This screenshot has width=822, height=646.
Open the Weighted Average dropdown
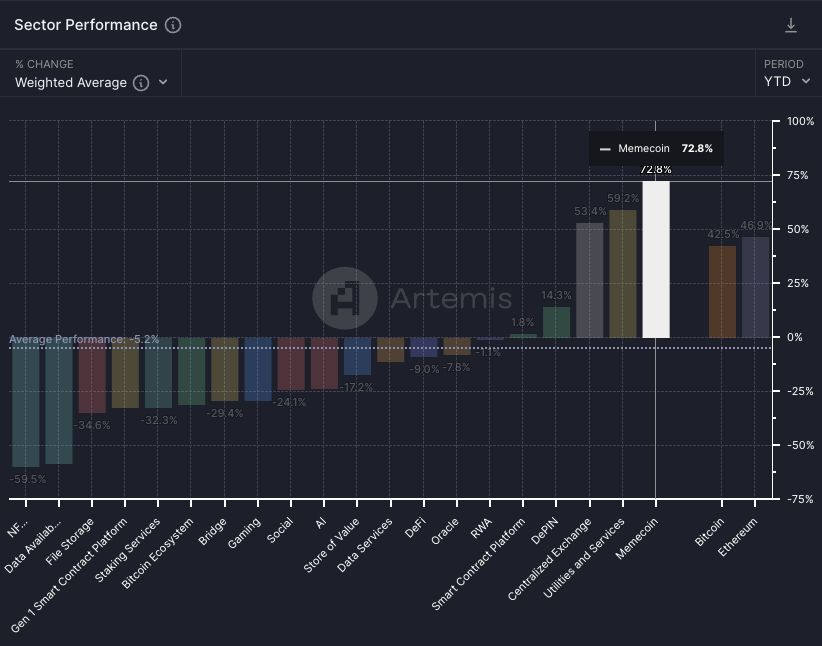click(x=91, y=83)
